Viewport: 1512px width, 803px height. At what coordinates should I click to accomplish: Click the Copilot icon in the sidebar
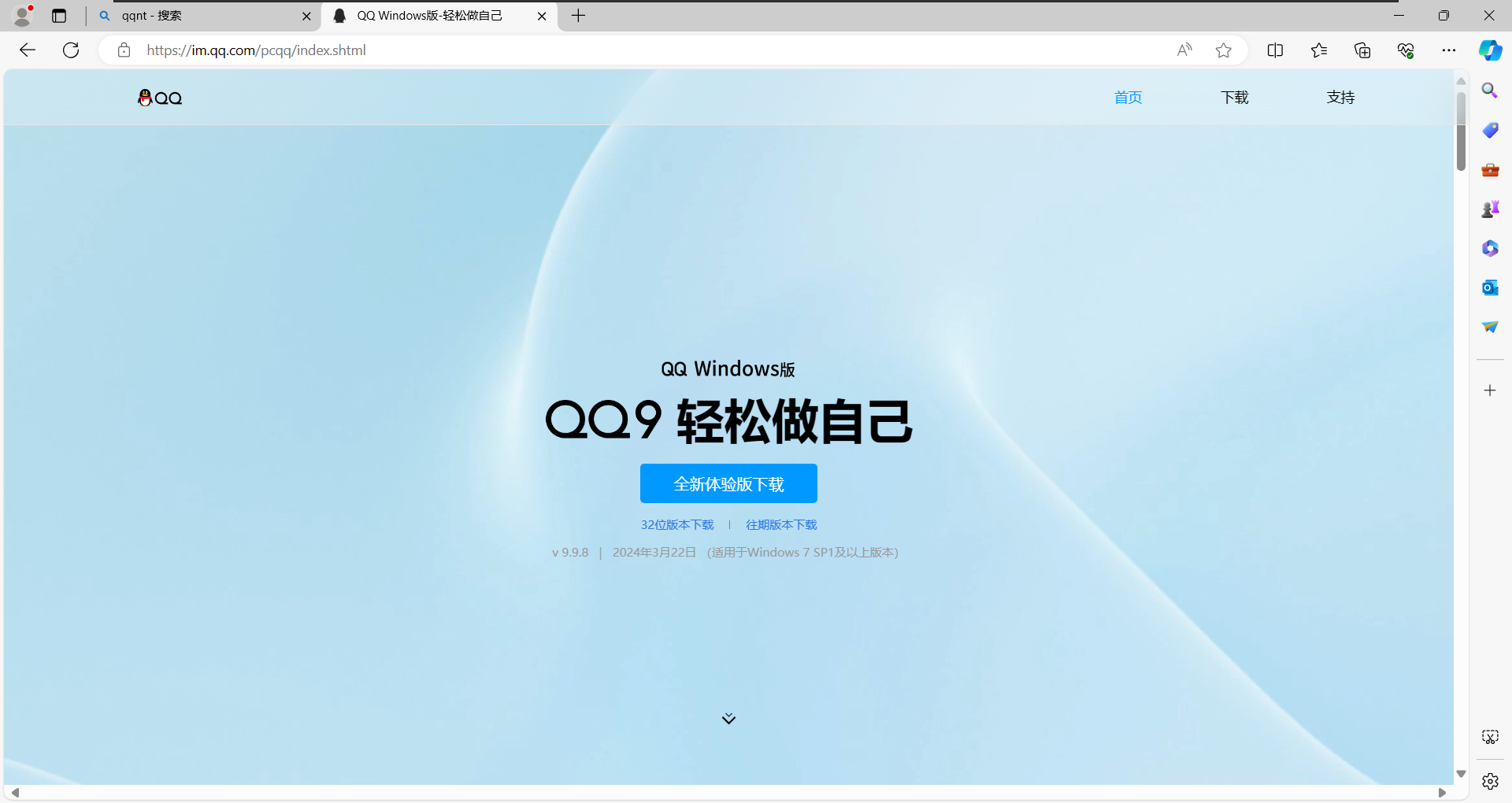[x=1489, y=50]
